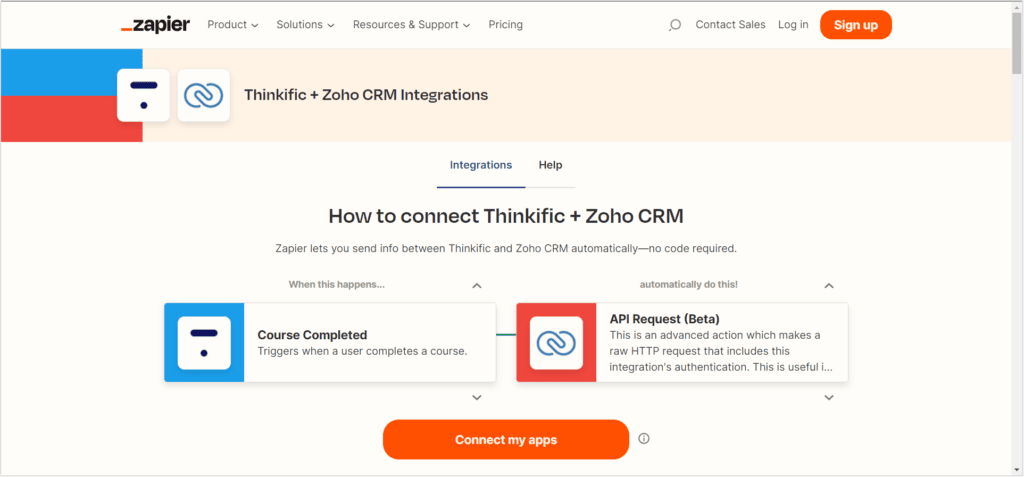Image resolution: width=1024 pixels, height=477 pixels.
Task: Click the Connect my apps button
Action: pos(506,440)
